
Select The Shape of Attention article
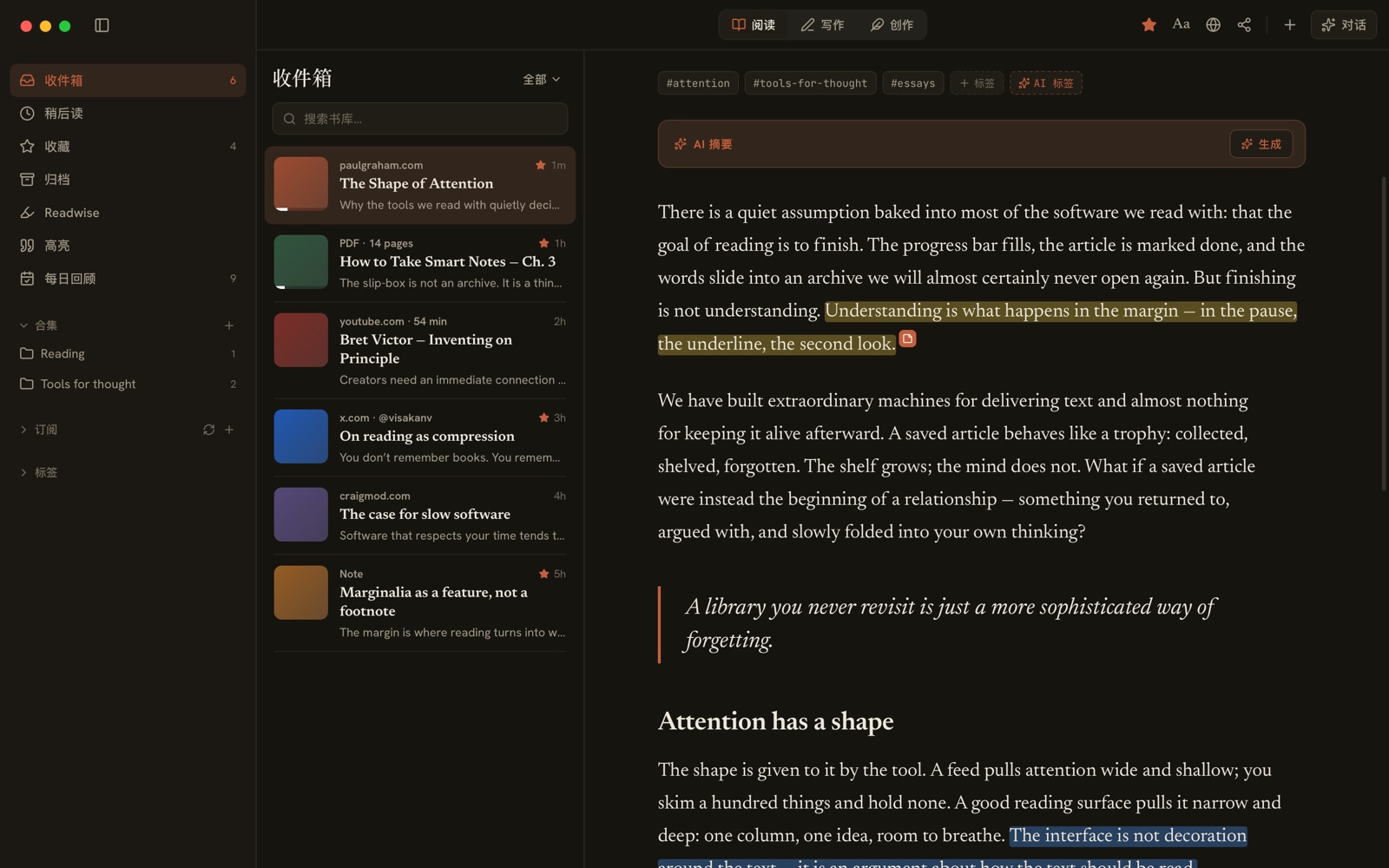420,185
